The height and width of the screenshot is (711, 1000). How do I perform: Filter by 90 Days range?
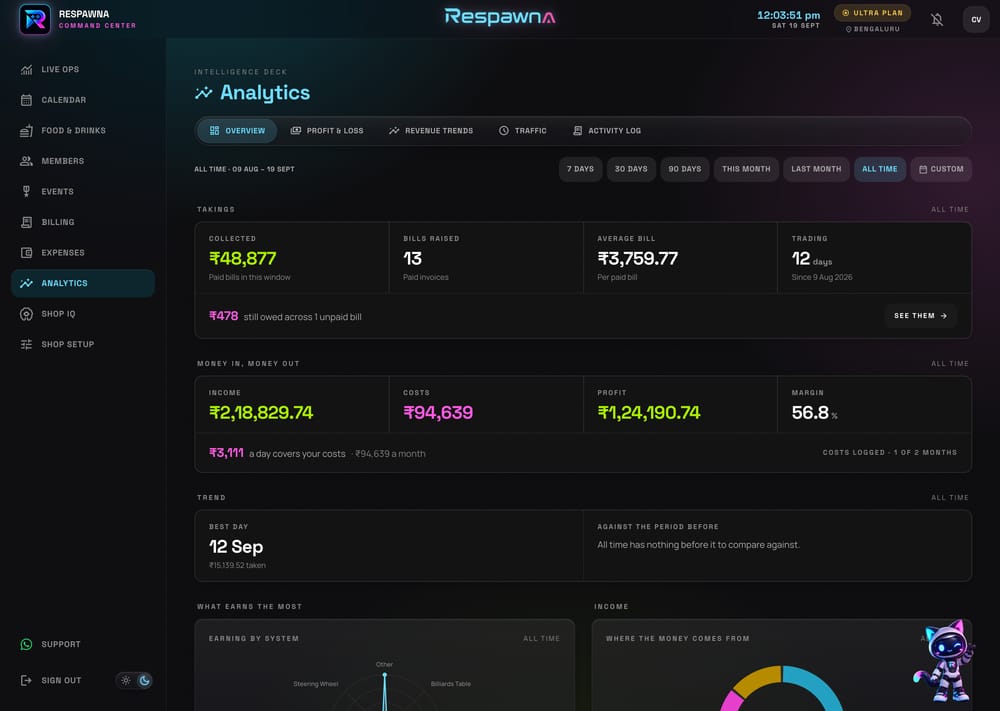click(x=685, y=170)
